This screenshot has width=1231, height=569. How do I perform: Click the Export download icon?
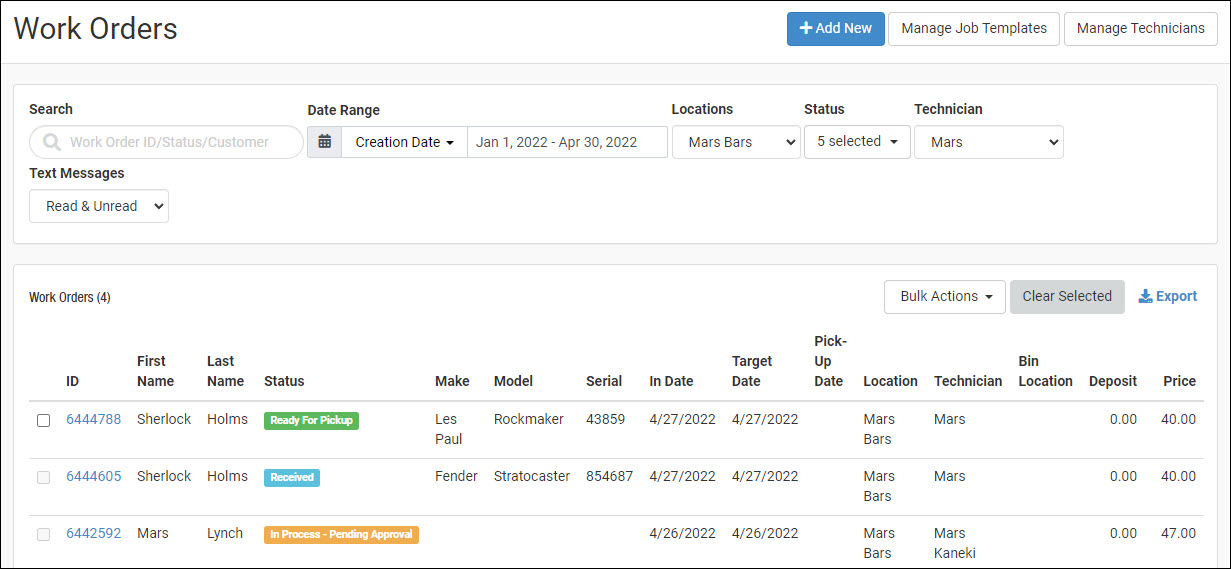(x=1145, y=297)
